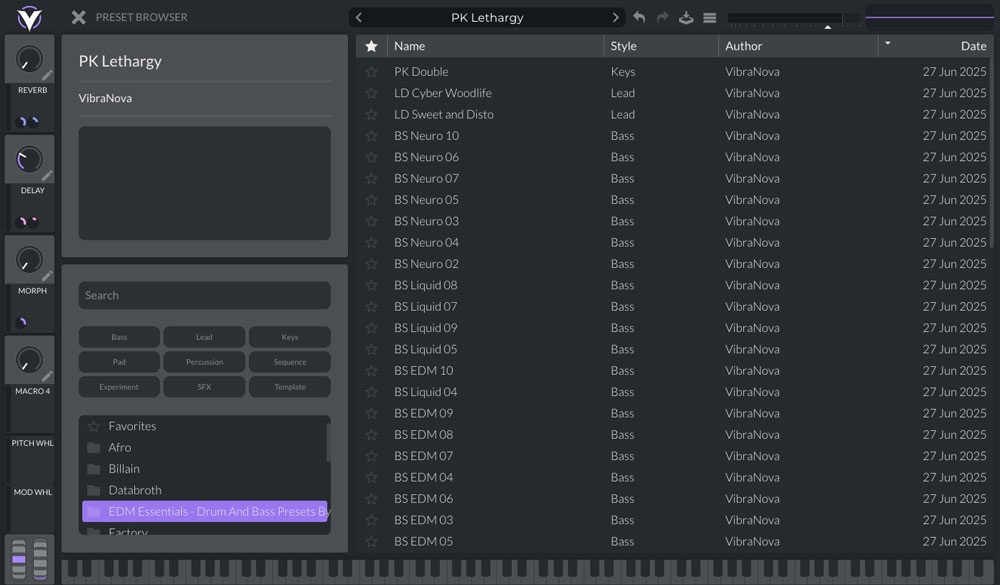This screenshot has width=1000, height=585.
Task: Open the Afro preset folder
Action: tap(204, 447)
